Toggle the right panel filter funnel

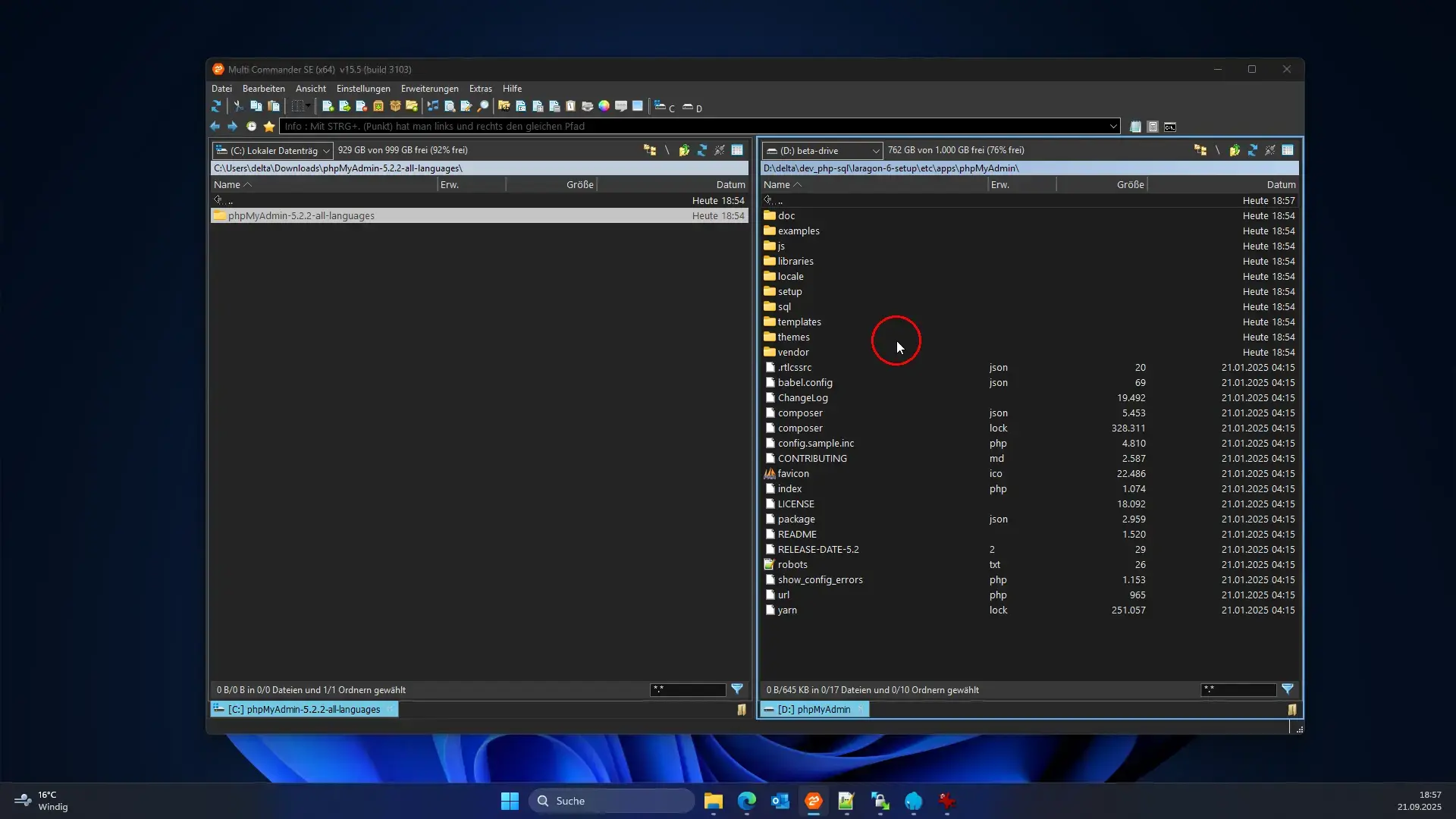[x=1288, y=689]
